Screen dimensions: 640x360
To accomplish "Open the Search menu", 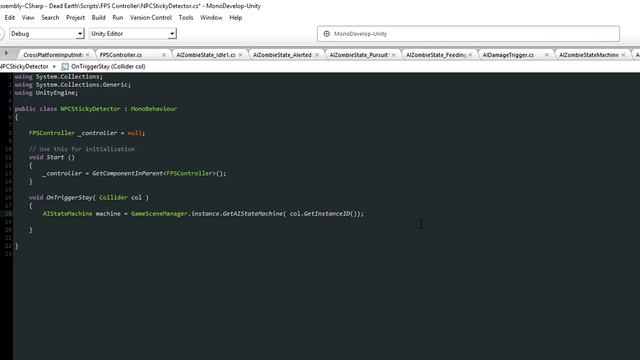I will [50, 18].
